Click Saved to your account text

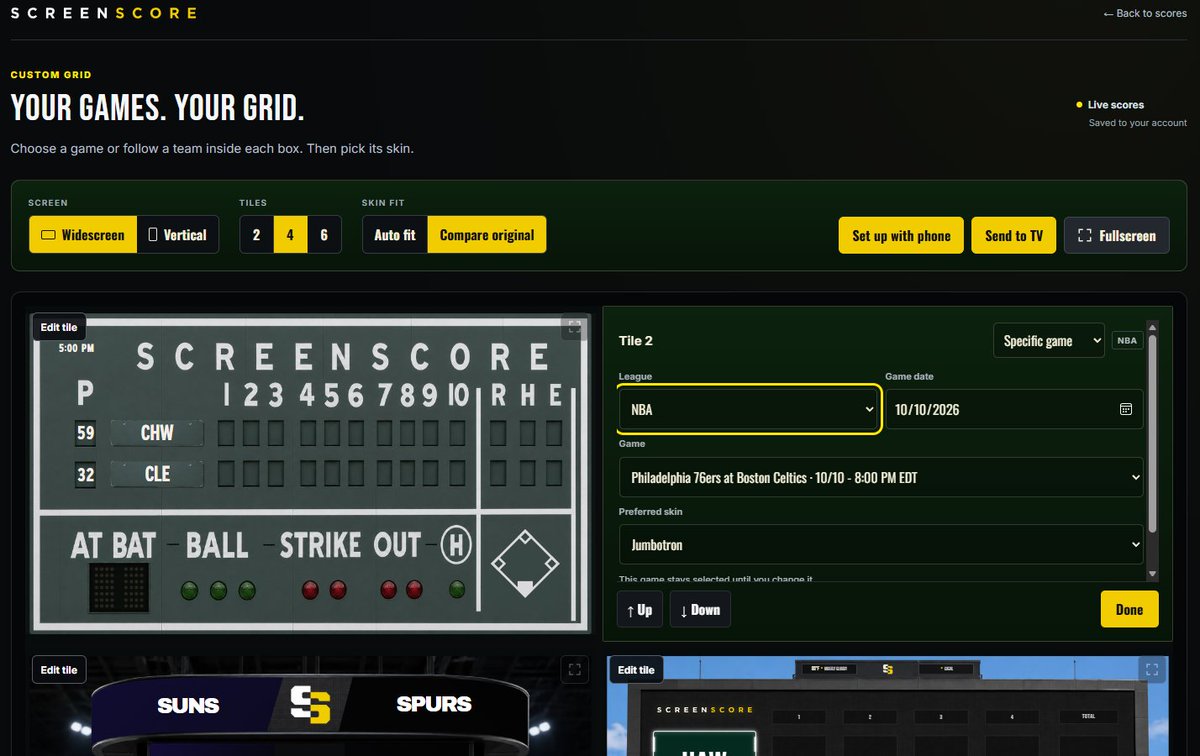pos(1138,123)
